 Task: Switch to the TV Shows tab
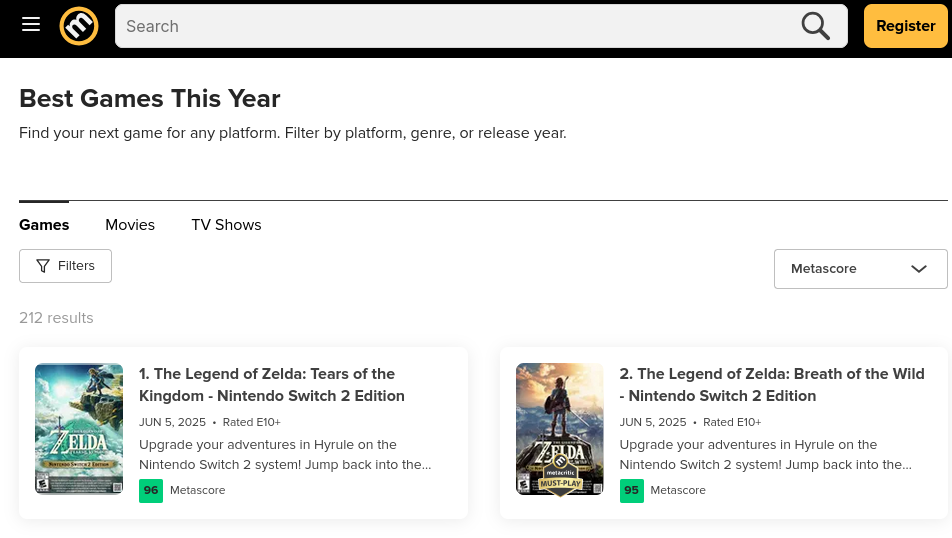click(226, 225)
